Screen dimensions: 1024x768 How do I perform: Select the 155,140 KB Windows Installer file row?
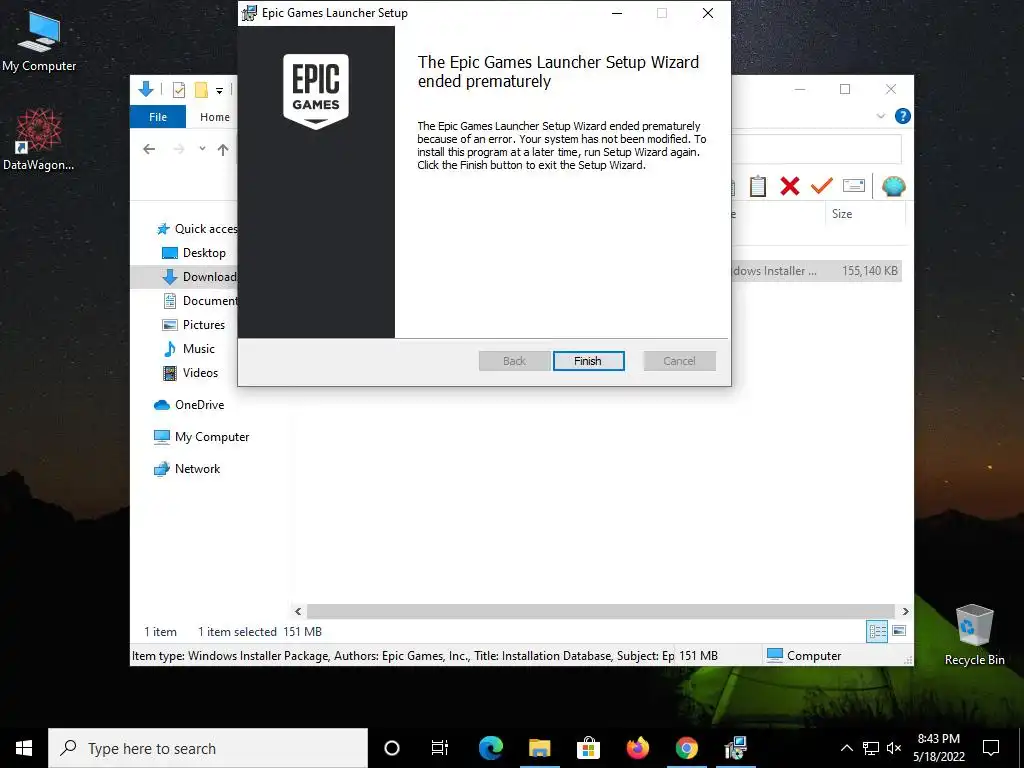pos(816,271)
